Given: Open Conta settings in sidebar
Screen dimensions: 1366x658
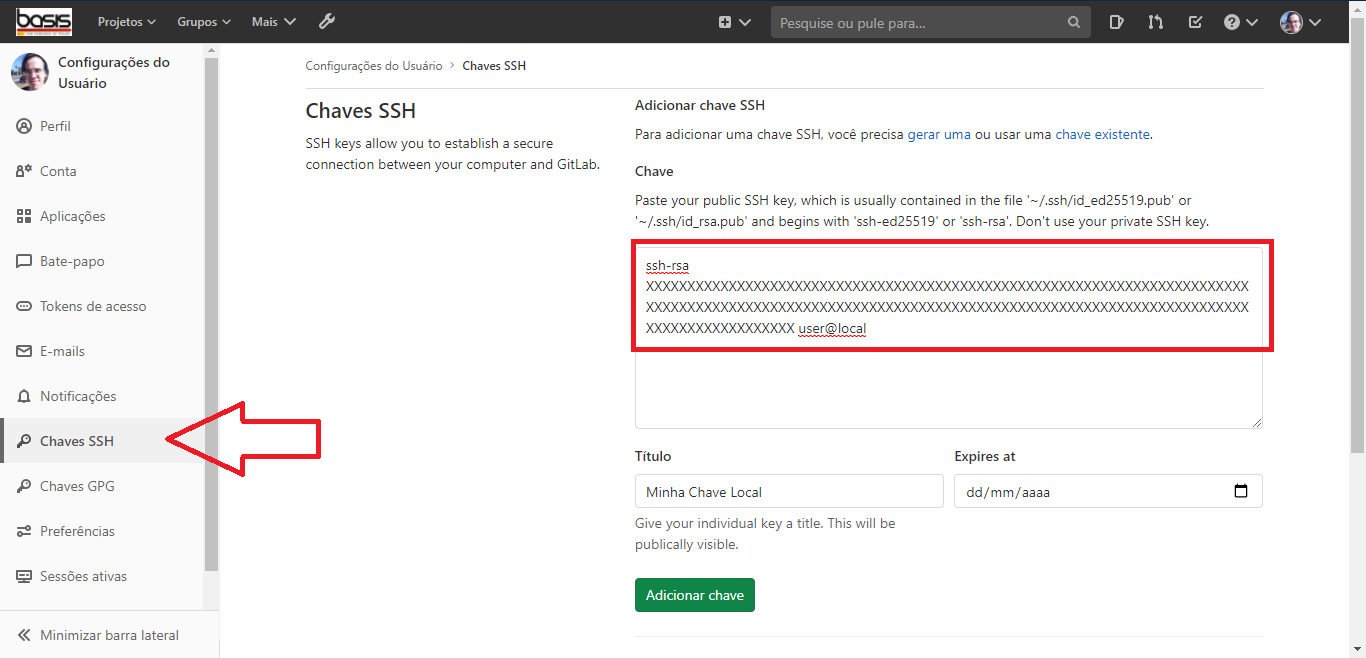Looking at the screenshot, I should point(56,171).
